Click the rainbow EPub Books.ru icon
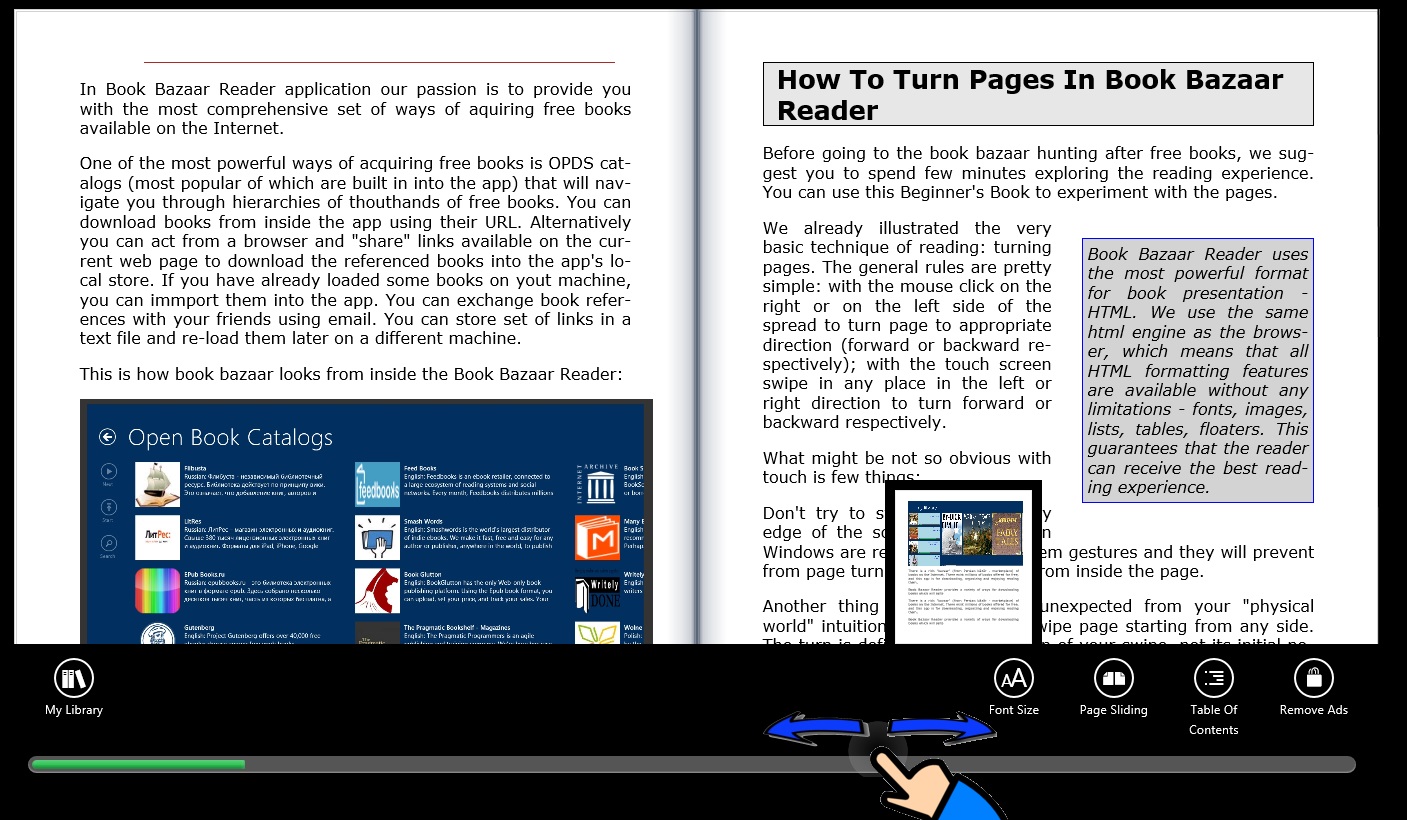1407x820 pixels. point(157,591)
